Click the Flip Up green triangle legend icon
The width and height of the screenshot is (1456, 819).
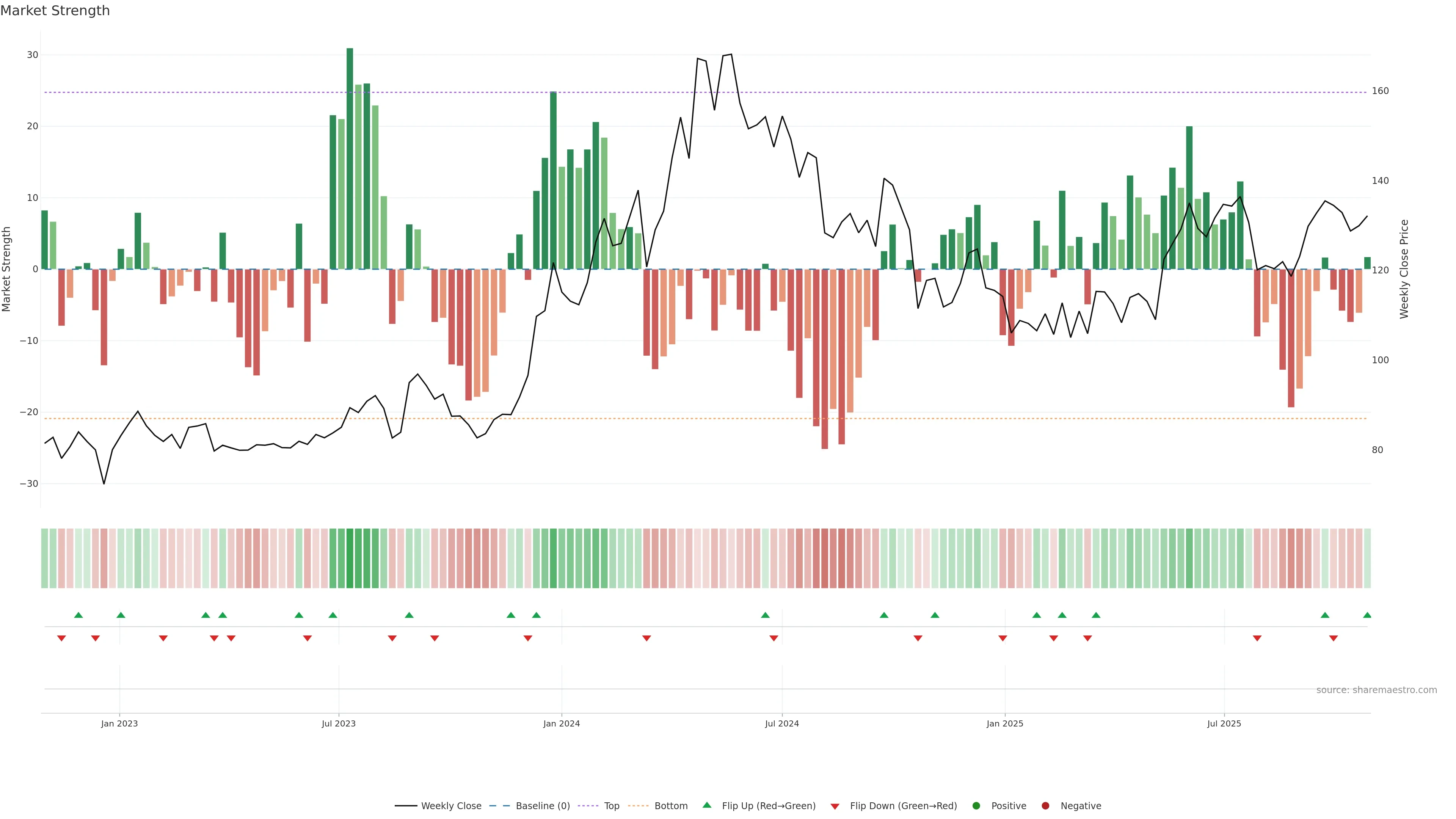pos(706,805)
